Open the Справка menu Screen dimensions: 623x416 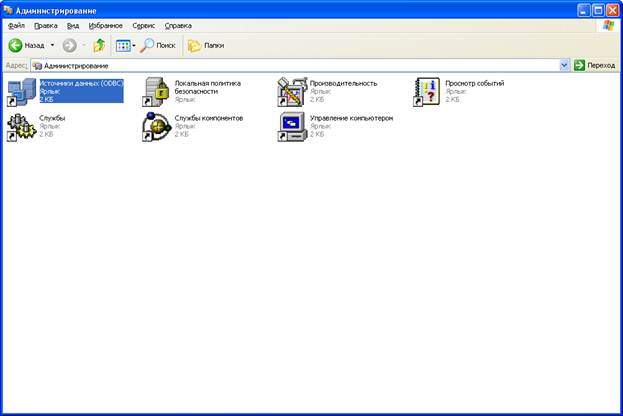click(178, 25)
